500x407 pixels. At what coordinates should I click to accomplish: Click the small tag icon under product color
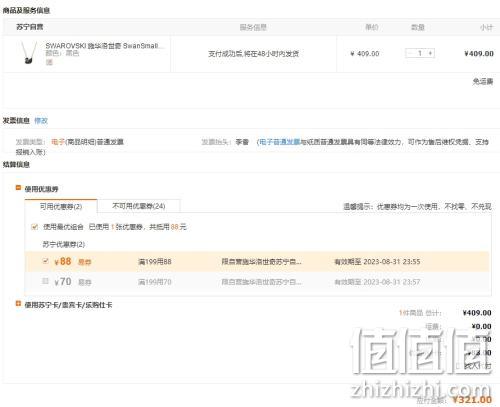tap(49, 62)
